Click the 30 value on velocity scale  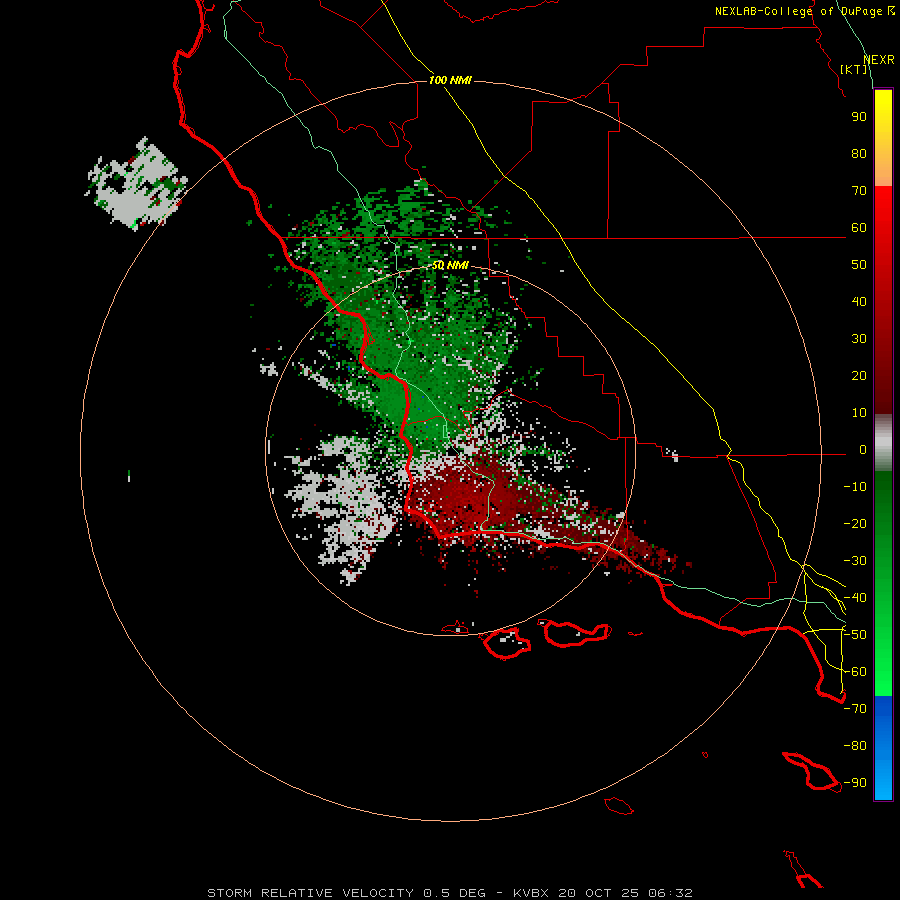859,339
